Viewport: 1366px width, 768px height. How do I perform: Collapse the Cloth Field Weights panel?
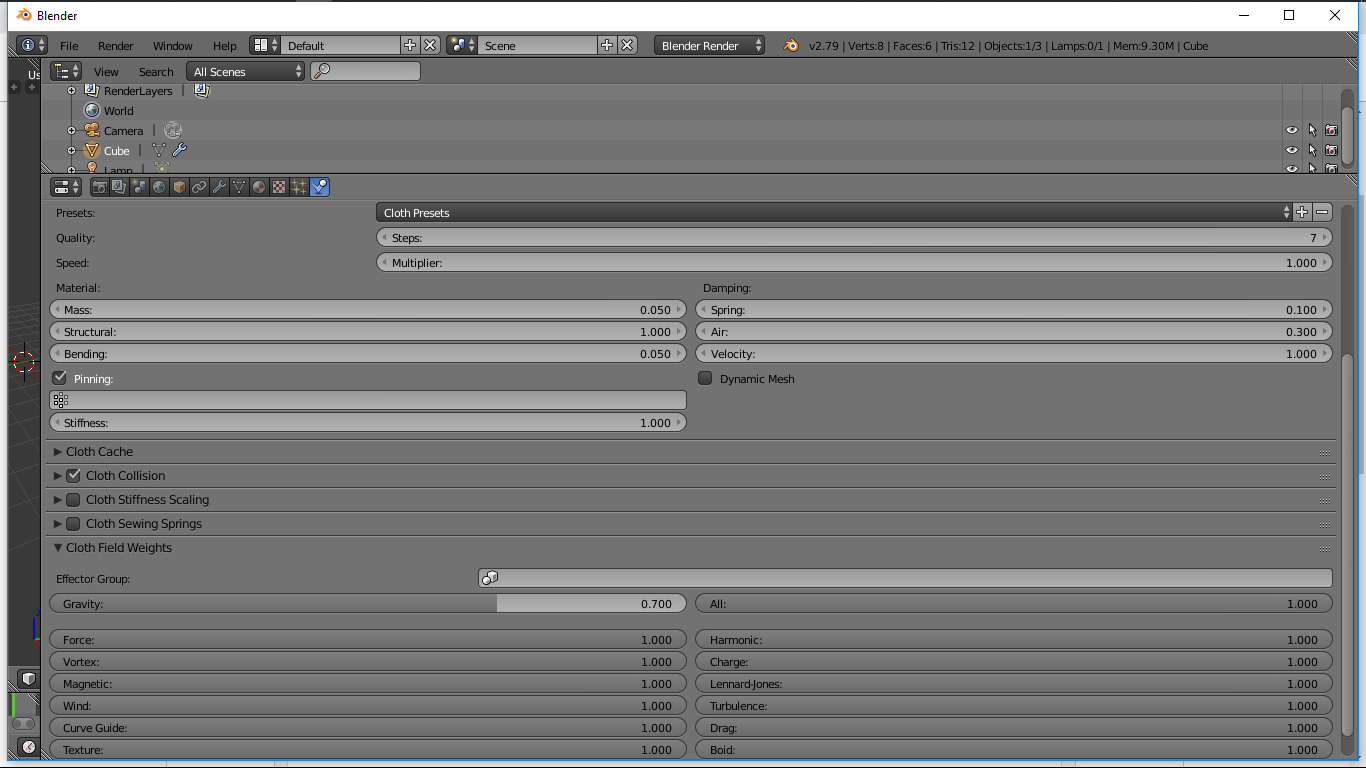(58, 547)
